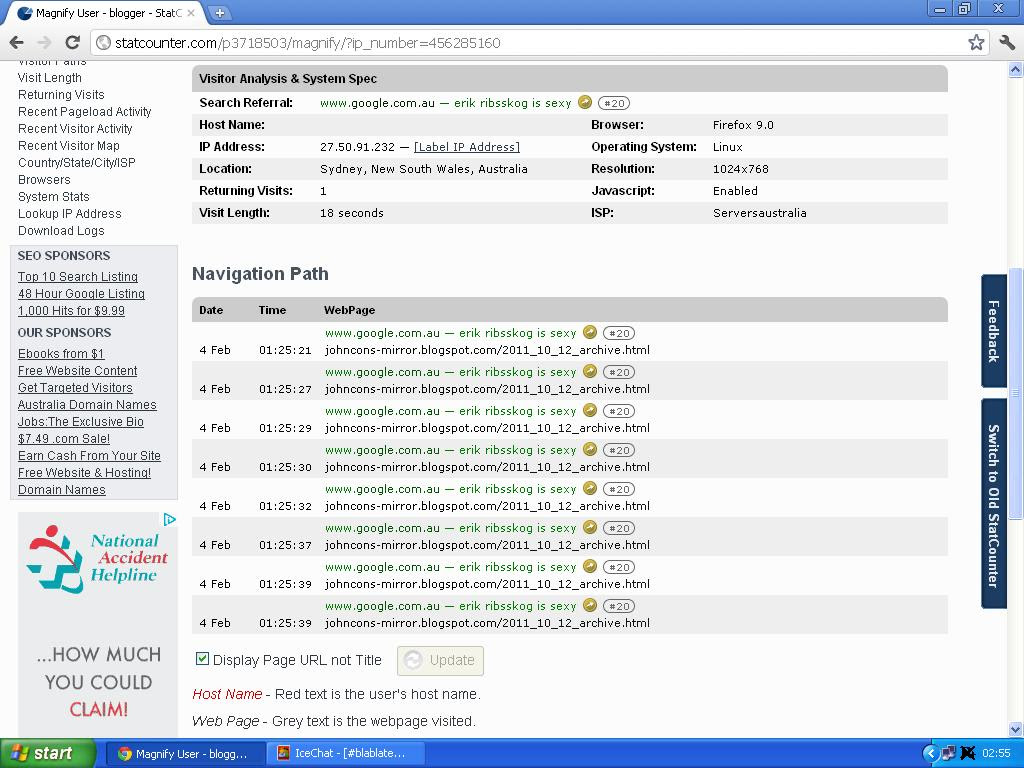Open the blogspot archive URL at 01:25:21
The width and height of the screenshot is (1024, 768).
pos(487,350)
